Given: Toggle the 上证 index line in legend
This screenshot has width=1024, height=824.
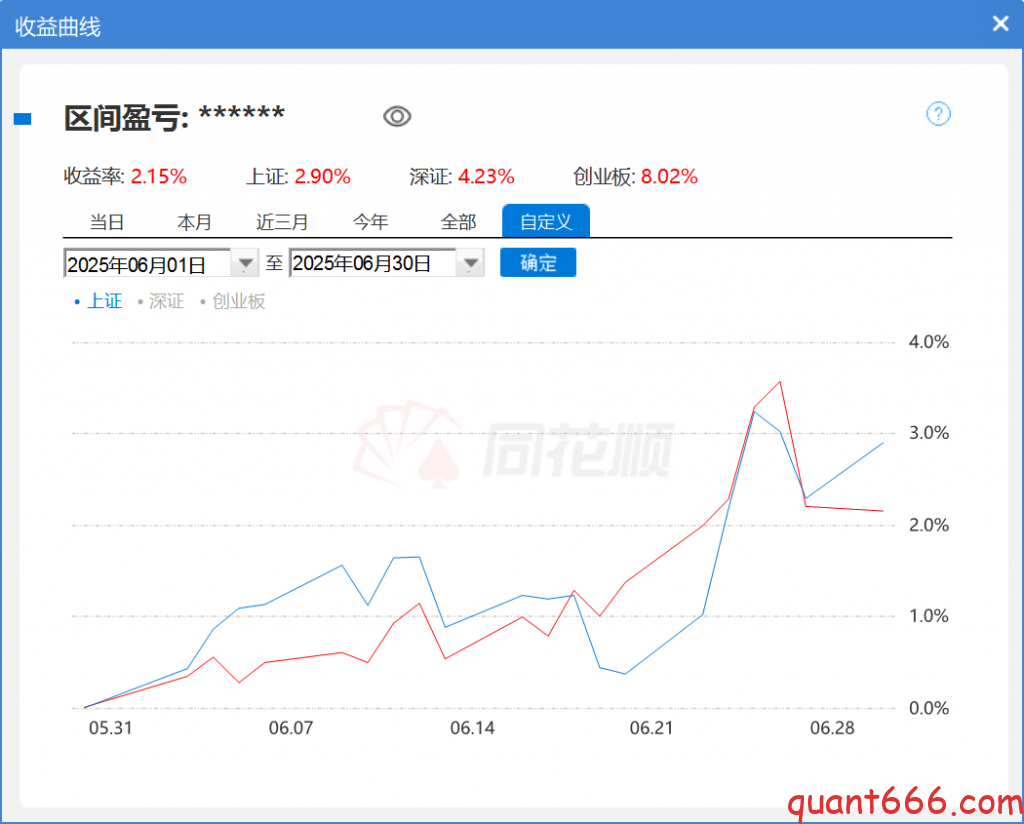Looking at the screenshot, I should pyautogui.click(x=99, y=301).
